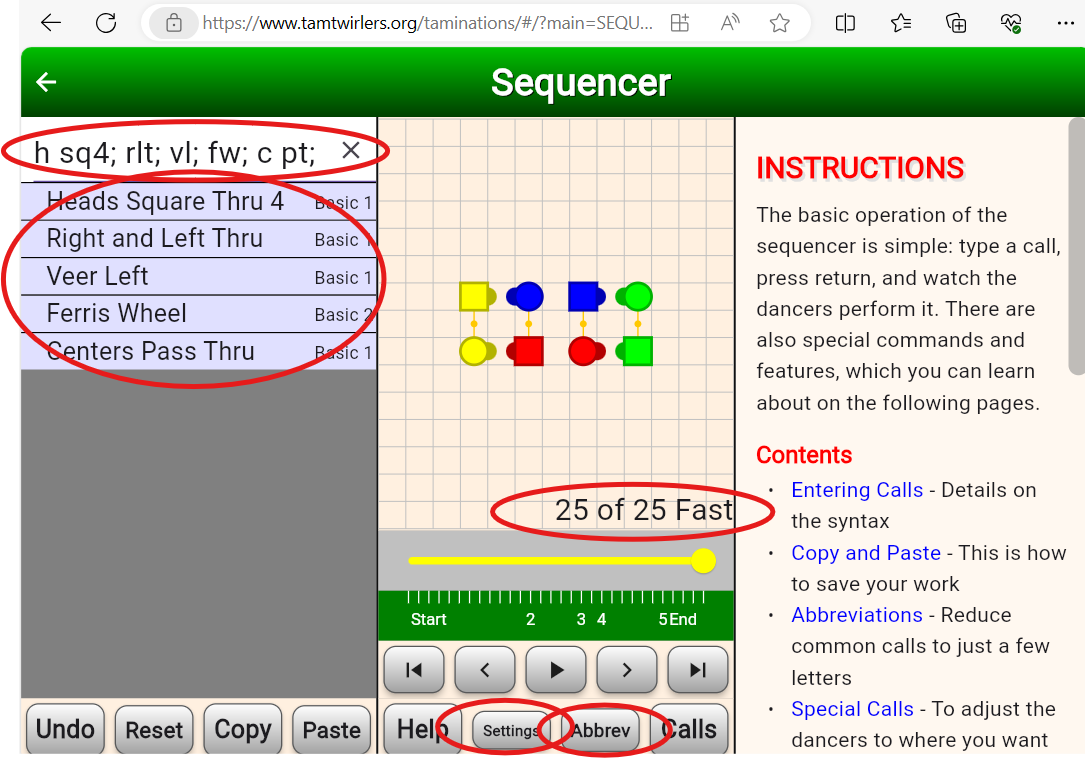Screen dimensions: 1085x758
Task: Click the green square dancer
Action: tap(638, 351)
